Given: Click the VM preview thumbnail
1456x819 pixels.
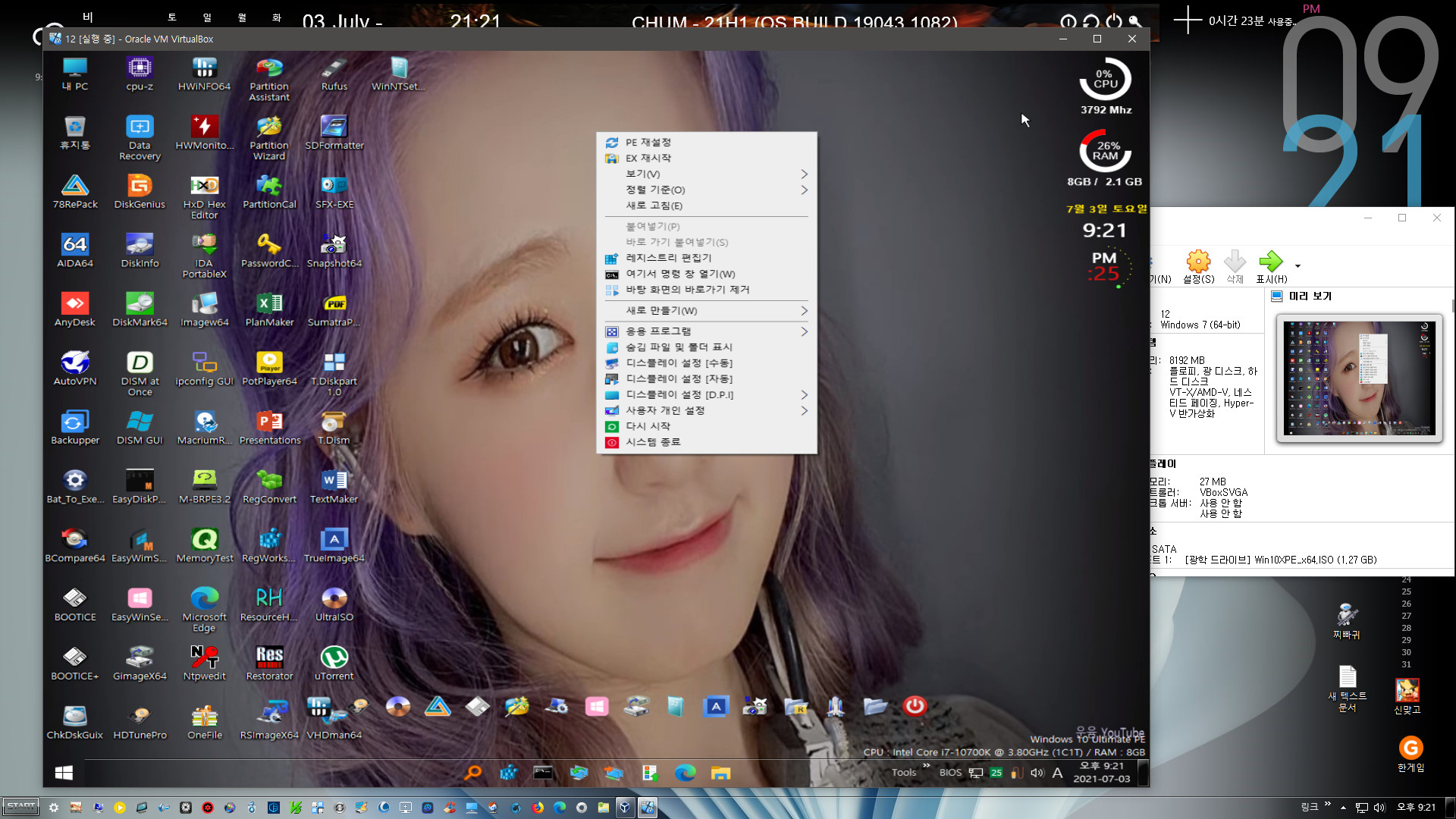Looking at the screenshot, I should tap(1359, 378).
